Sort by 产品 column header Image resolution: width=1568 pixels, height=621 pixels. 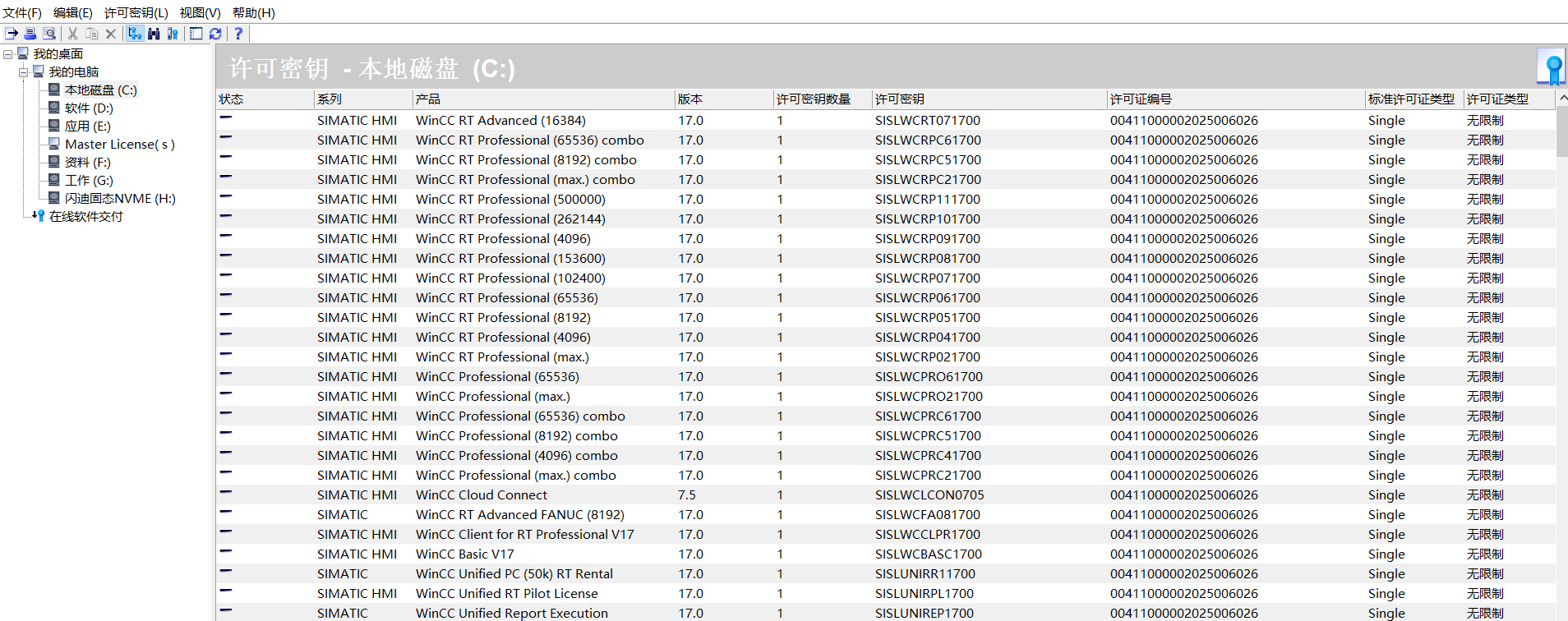pyautogui.click(x=427, y=99)
